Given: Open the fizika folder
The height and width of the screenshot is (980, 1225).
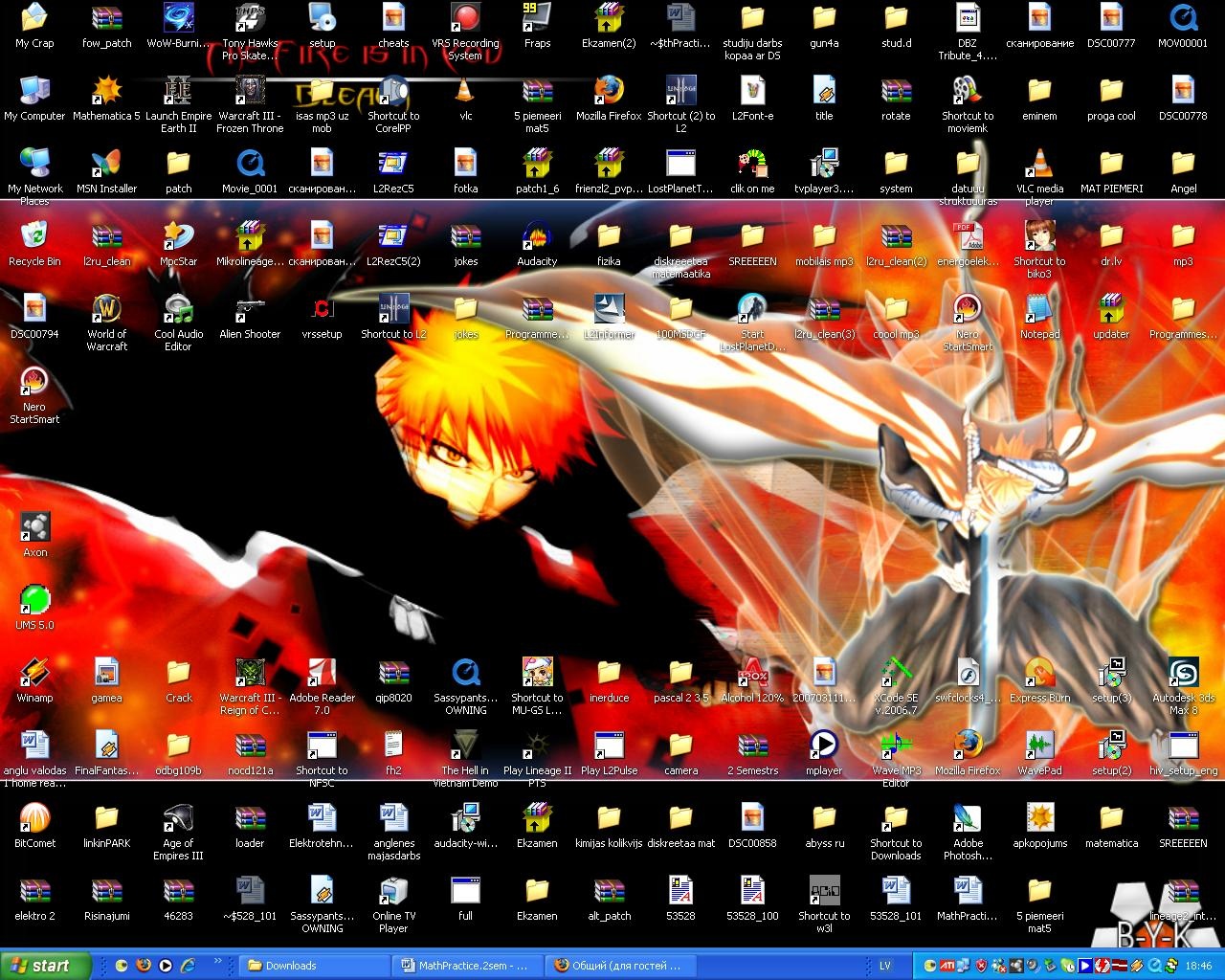Looking at the screenshot, I should 609,236.
